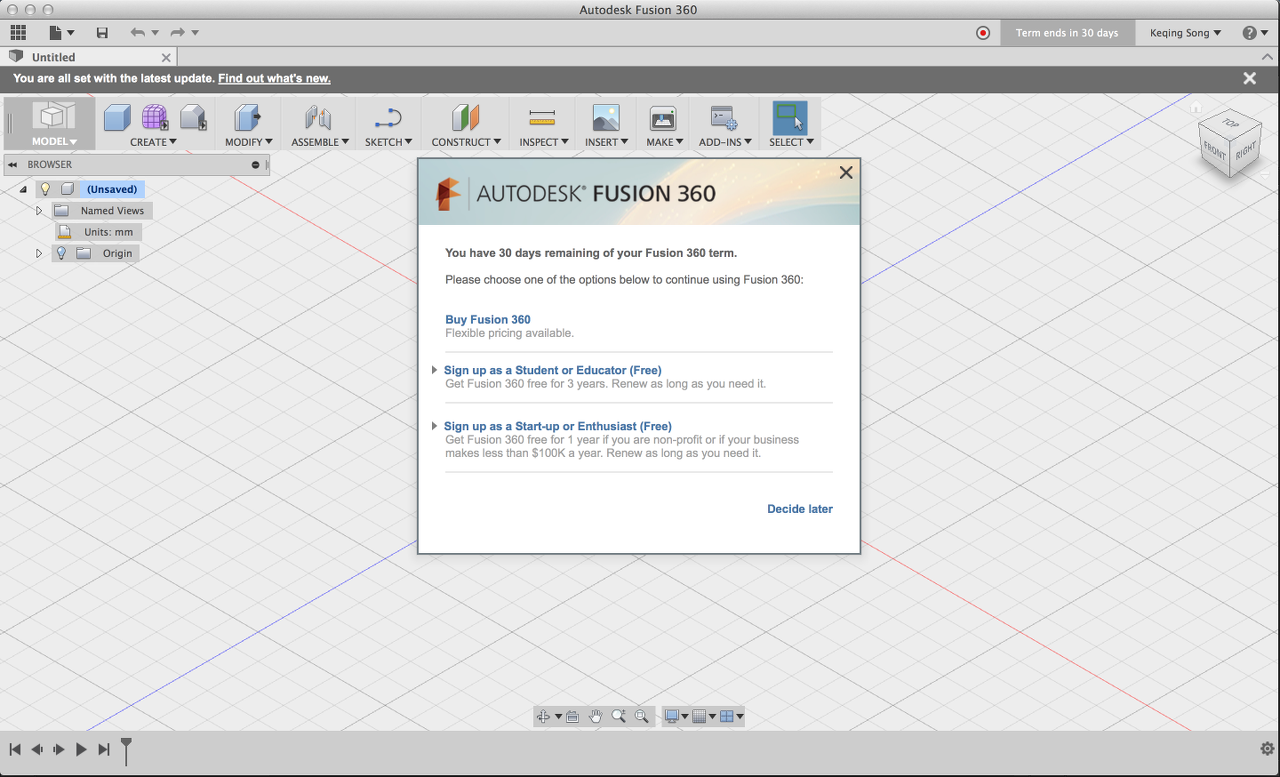Click the Add-Ins scripts icon
This screenshot has width=1280, height=777.
tap(724, 118)
